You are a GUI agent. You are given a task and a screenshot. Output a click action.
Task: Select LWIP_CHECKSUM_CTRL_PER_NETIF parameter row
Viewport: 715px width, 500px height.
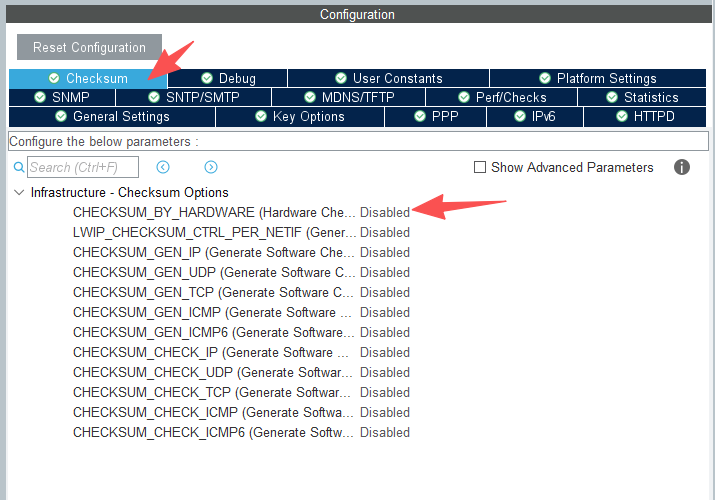pos(213,232)
